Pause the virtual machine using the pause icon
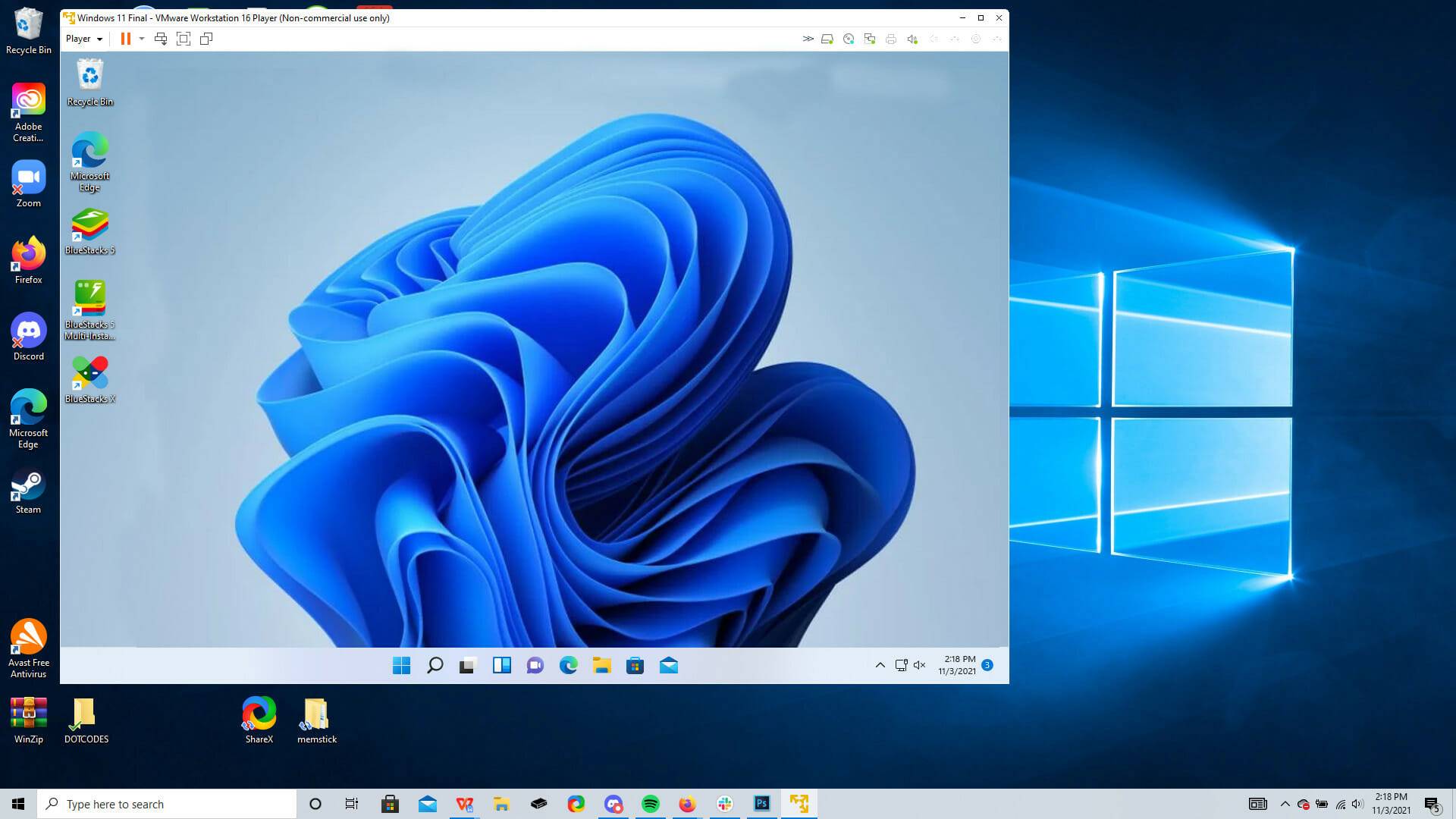Viewport: 1456px width, 819px height. [124, 38]
